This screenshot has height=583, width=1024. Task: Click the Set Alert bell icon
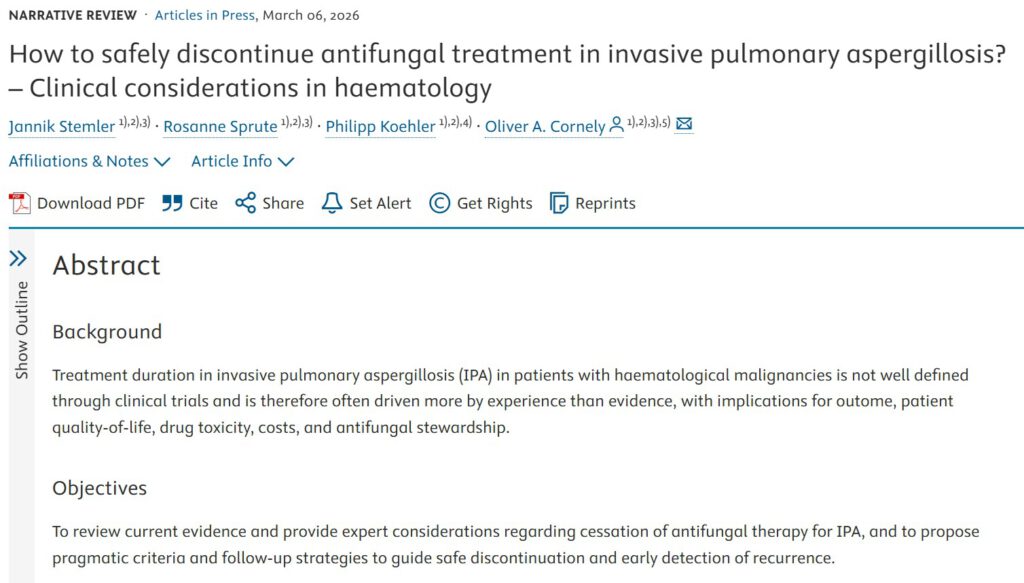[332, 203]
